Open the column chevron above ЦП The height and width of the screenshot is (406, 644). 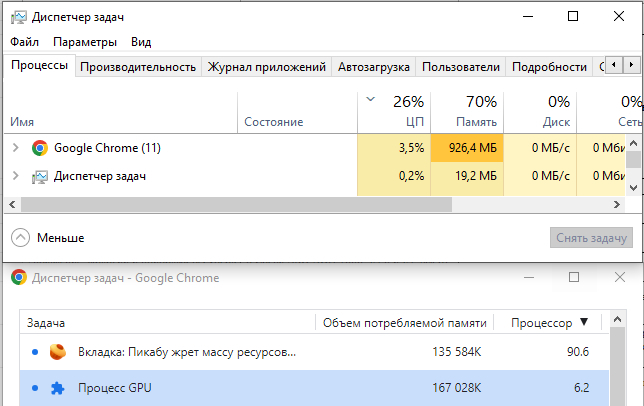point(371,100)
